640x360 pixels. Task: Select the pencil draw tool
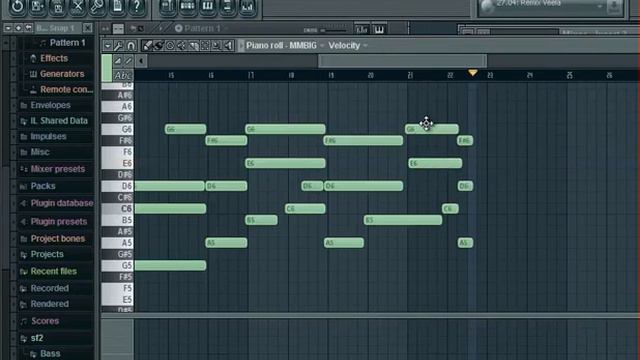coord(147,45)
